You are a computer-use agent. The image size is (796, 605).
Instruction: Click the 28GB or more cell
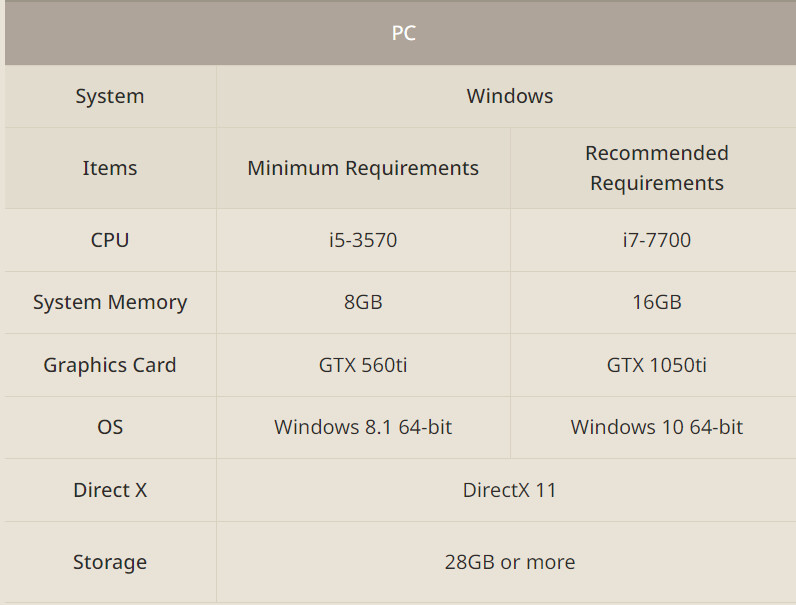coord(510,562)
